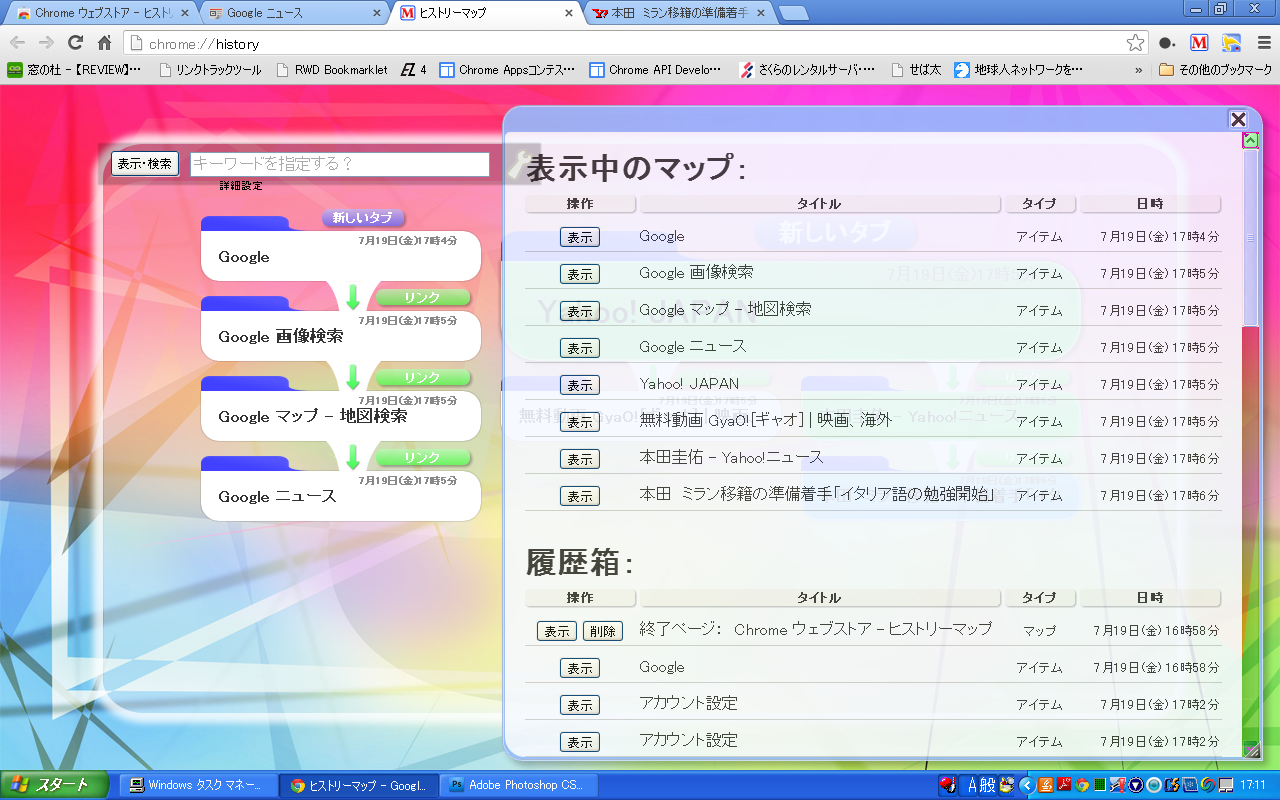Expand hidden tray icons with the round arrow

1027,785
